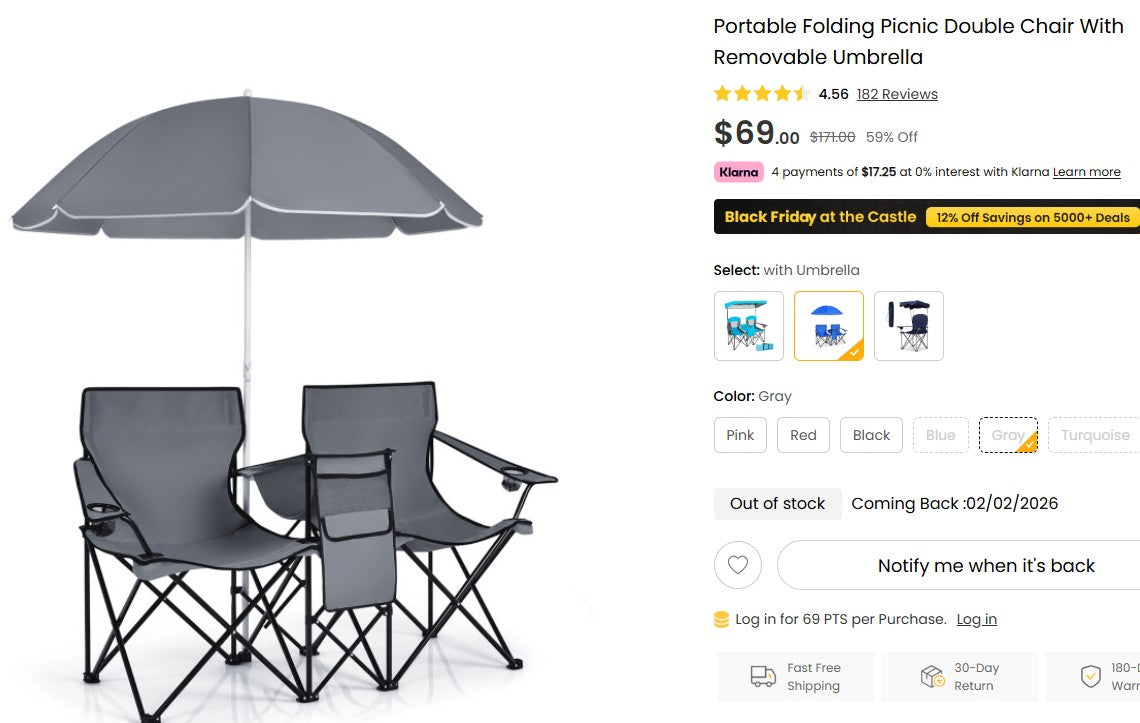
Task: Select the Red color option
Action: [803, 435]
